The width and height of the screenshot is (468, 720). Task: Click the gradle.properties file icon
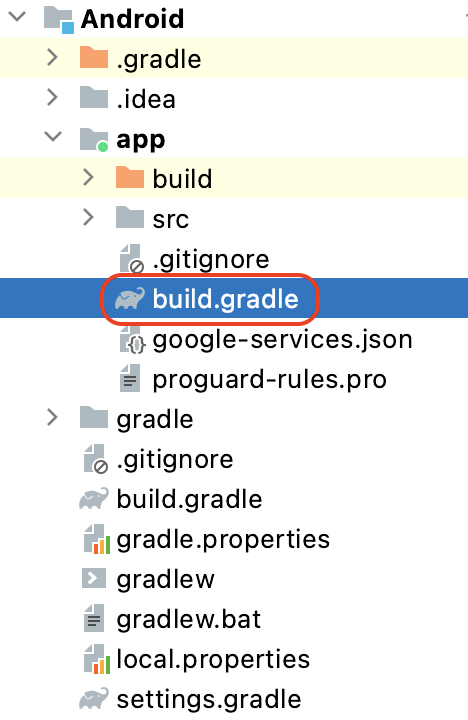[96, 539]
